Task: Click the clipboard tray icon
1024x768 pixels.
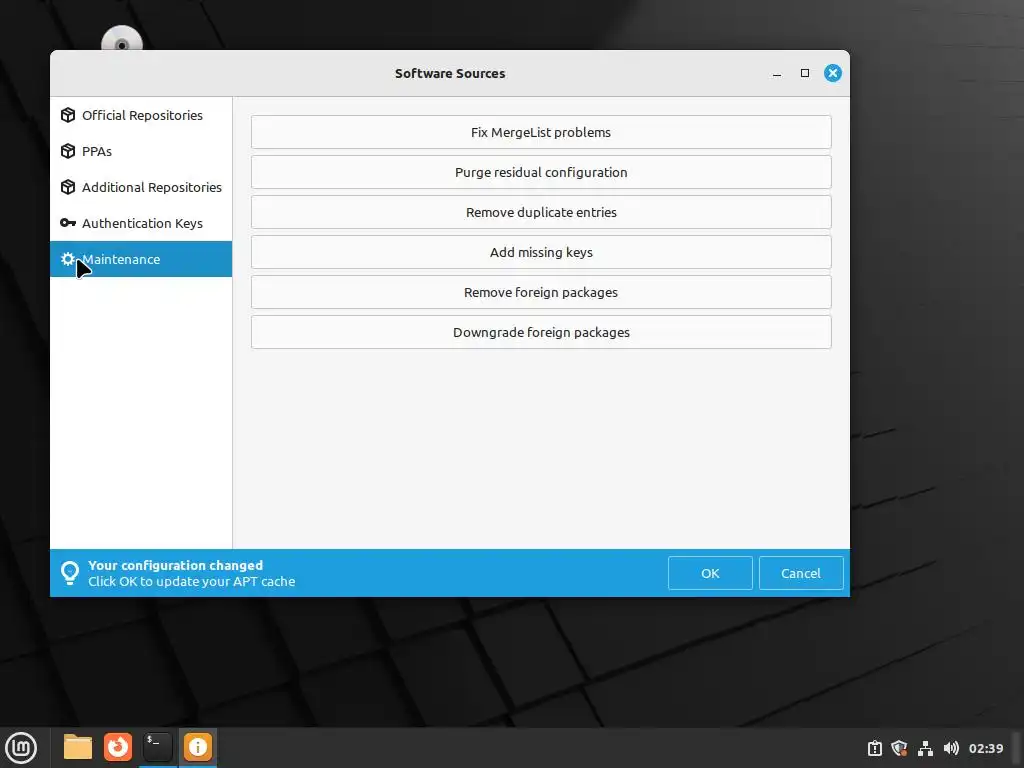Action: click(x=874, y=748)
